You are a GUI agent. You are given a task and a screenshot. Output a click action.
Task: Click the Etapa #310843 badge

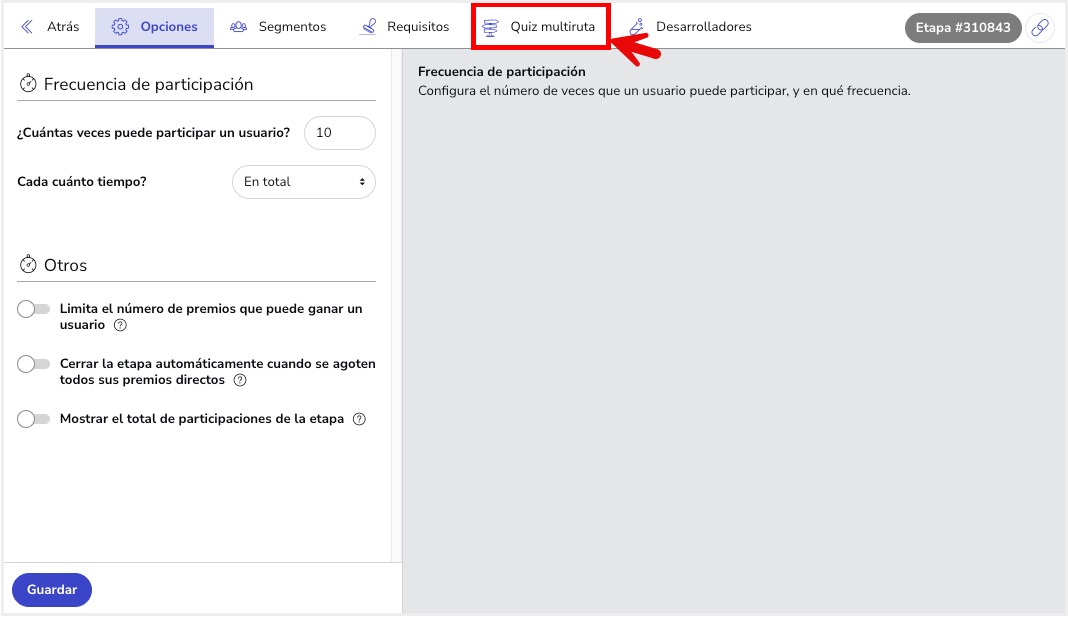[x=963, y=27]
